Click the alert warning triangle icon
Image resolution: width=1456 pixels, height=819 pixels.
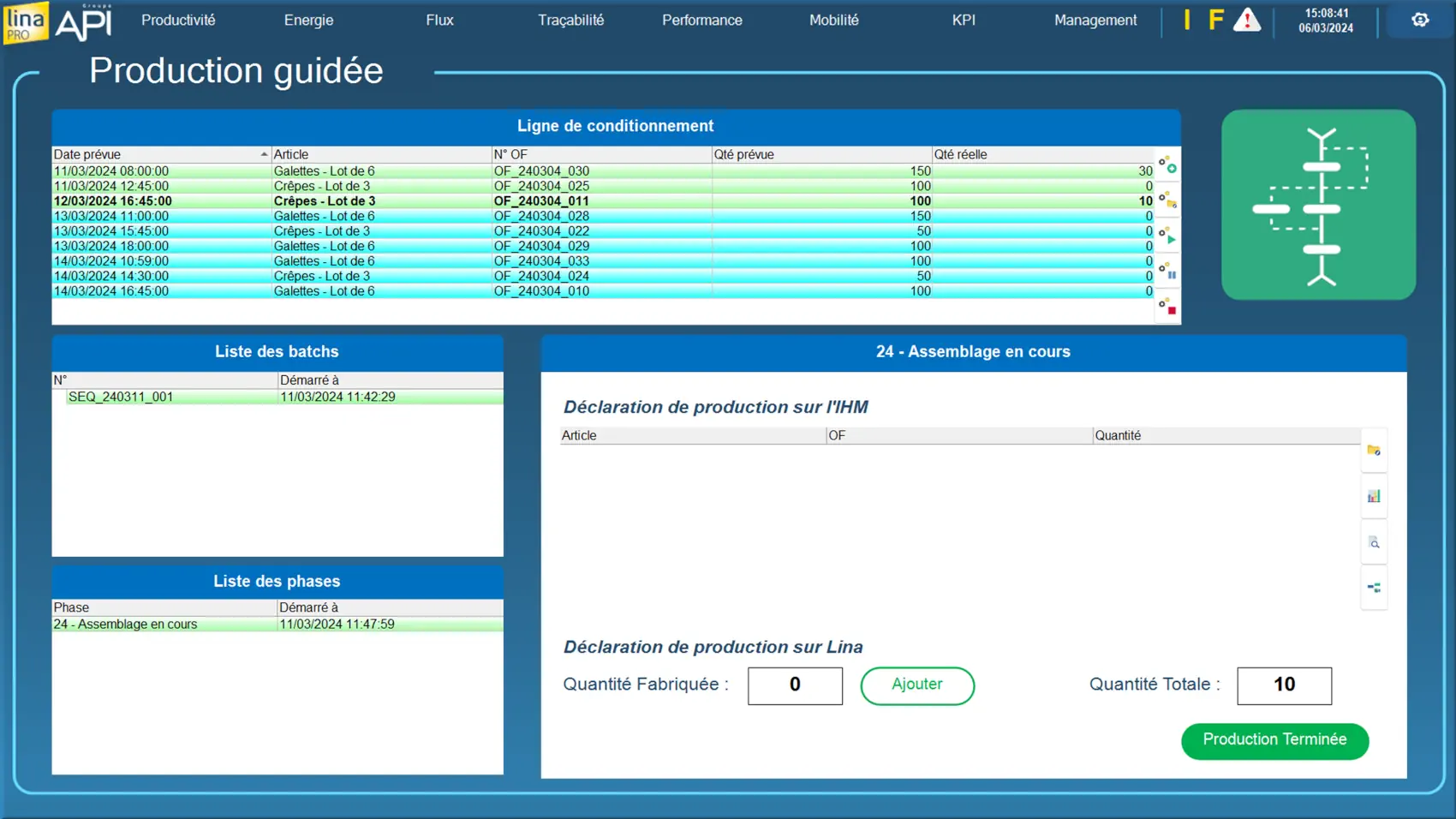point(1247,21)
